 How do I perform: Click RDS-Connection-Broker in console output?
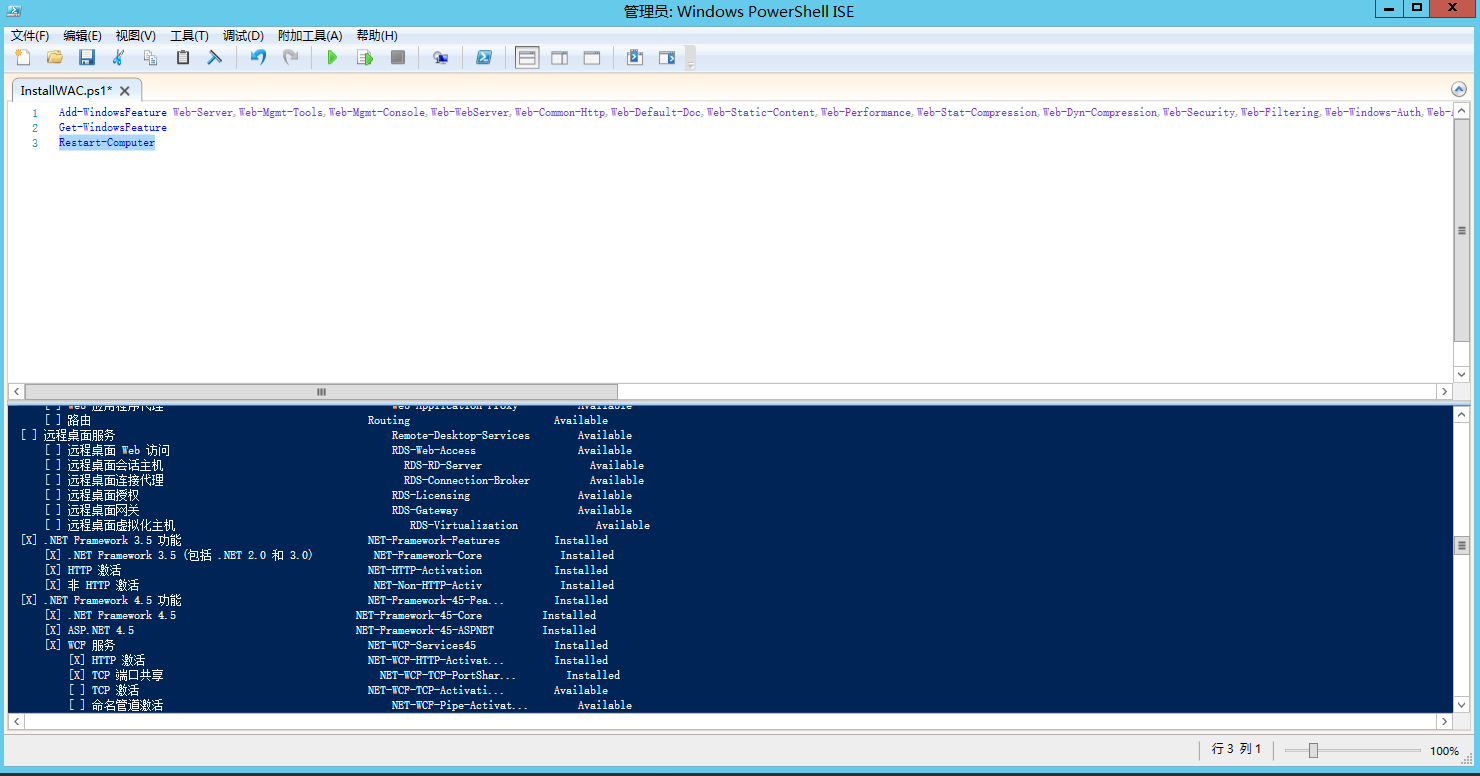(x=467, y=481)
